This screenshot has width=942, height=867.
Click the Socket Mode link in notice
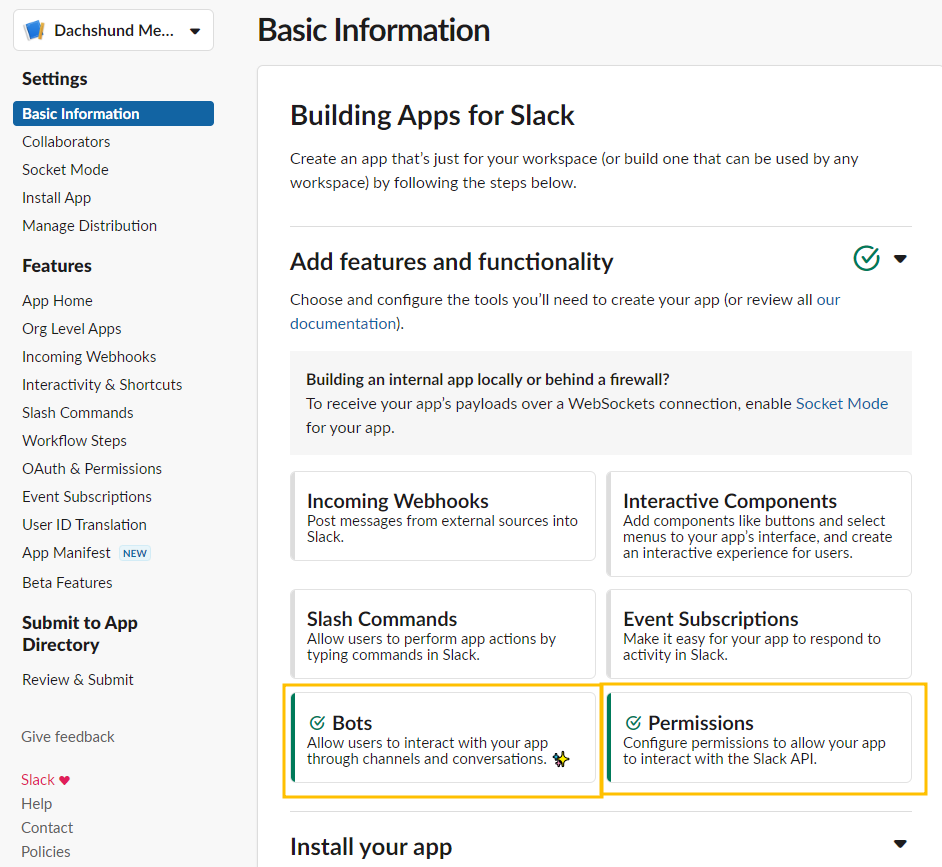pos(842,404)
